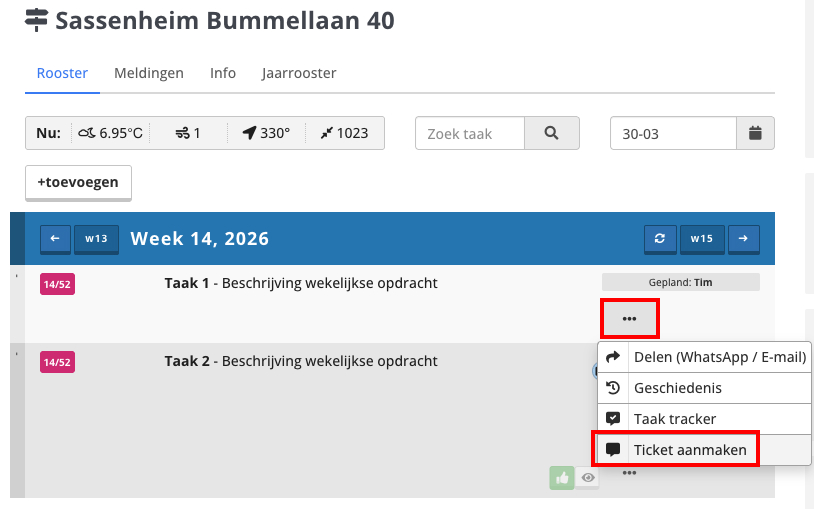Open the three-dots menu below Taak 2
814x509 pixels.
tap(629, 473)
